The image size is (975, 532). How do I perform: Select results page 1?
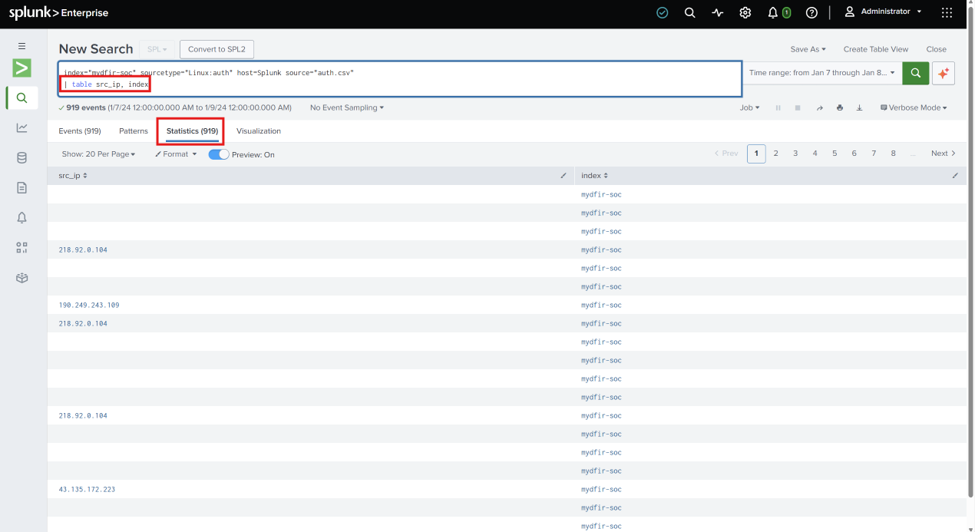[756, 154]
